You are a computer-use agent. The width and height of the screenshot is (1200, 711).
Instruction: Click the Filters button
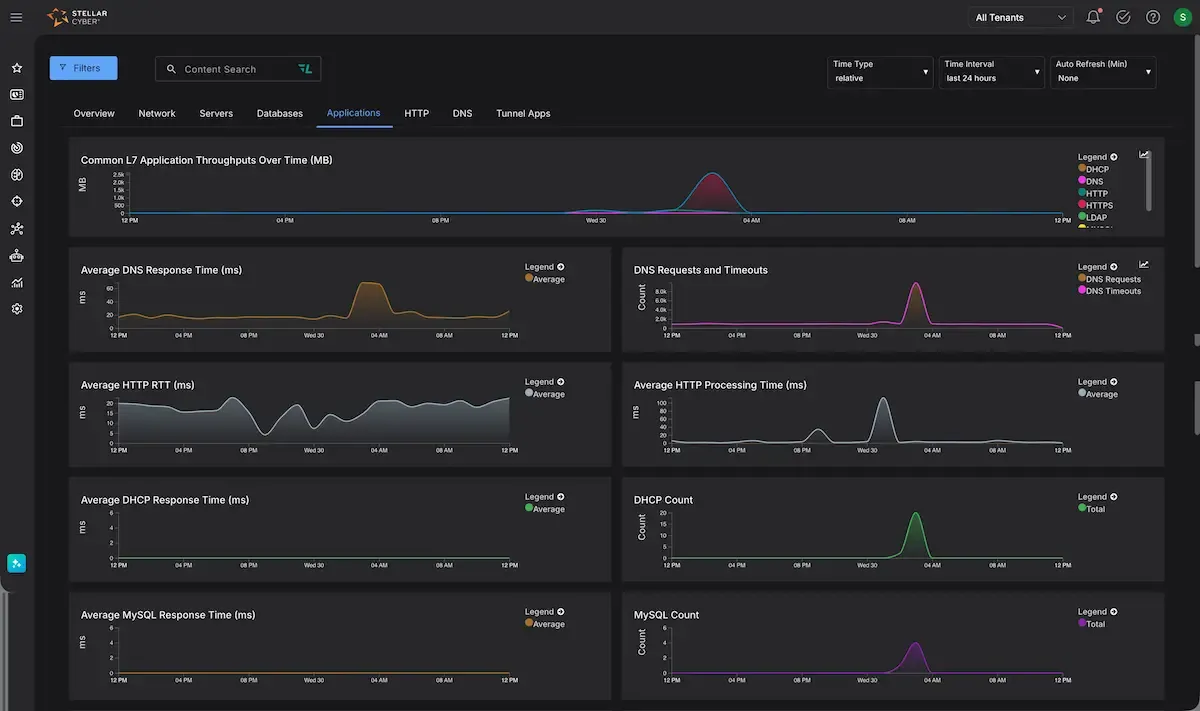(83, 68)
